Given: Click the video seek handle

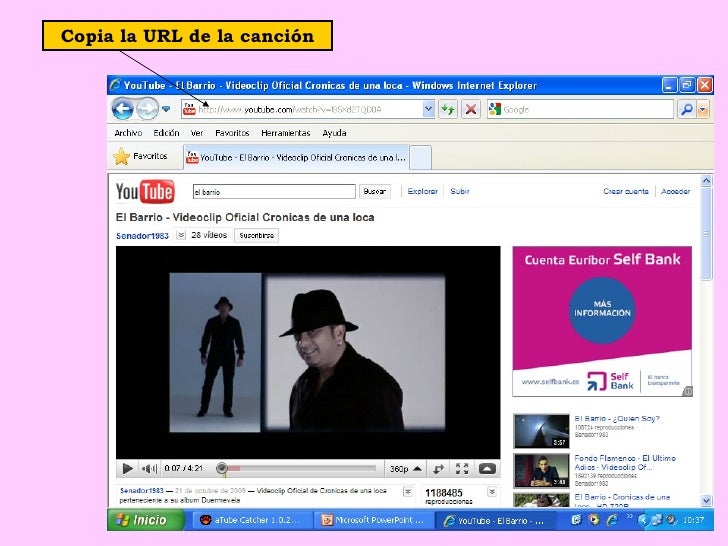Looking at the screenshot, I should (x=222, y=468).
